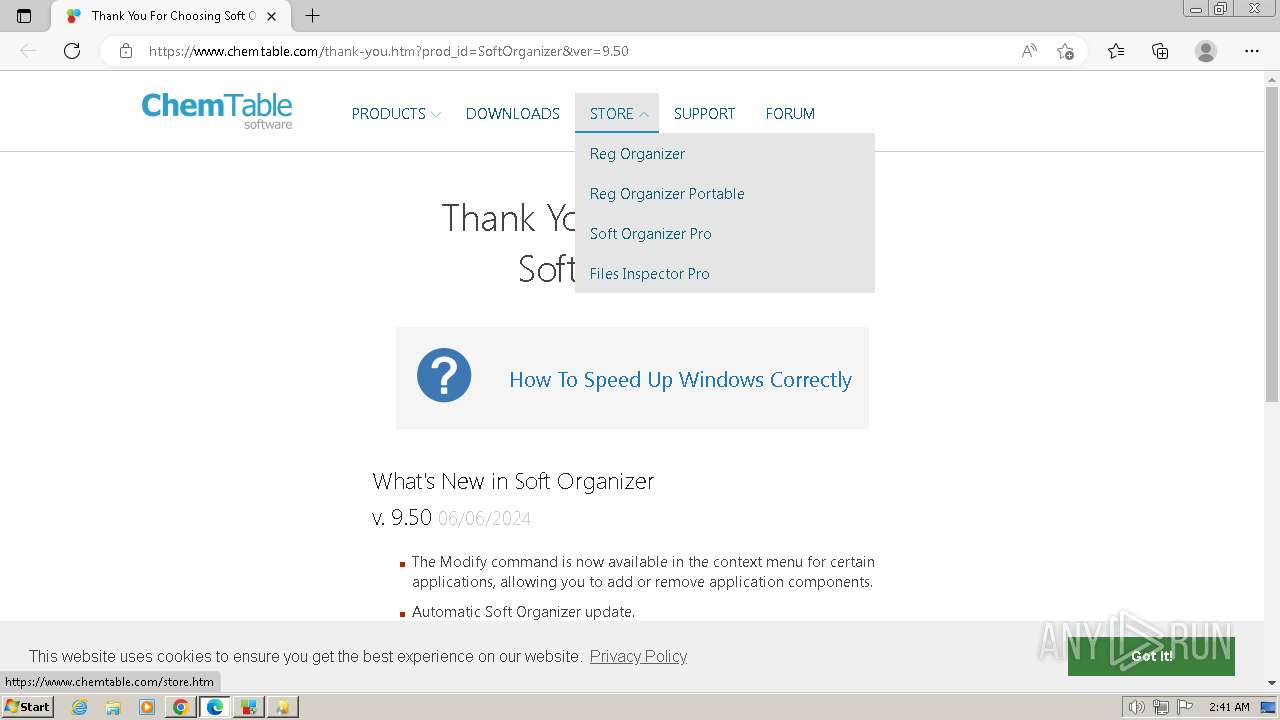
Task: Accept cookies with Got it! button
Action: [x=1151, y=656]
